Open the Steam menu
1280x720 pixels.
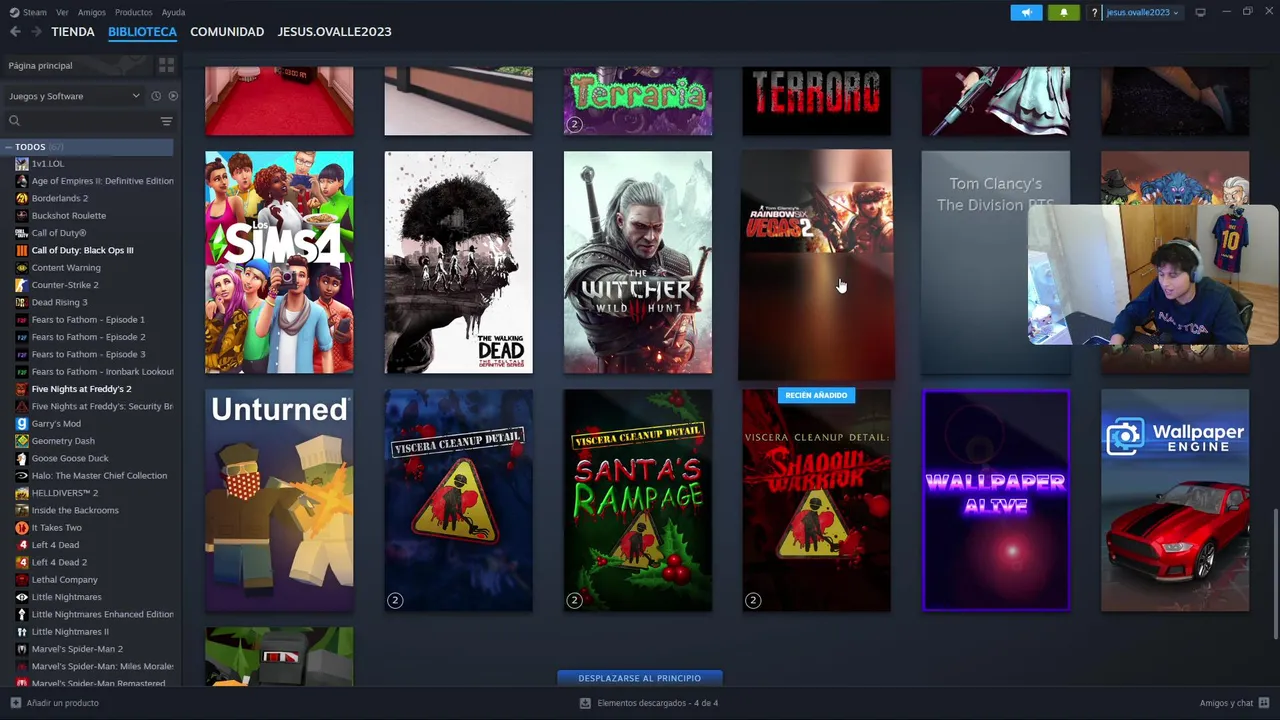point(35,12)
